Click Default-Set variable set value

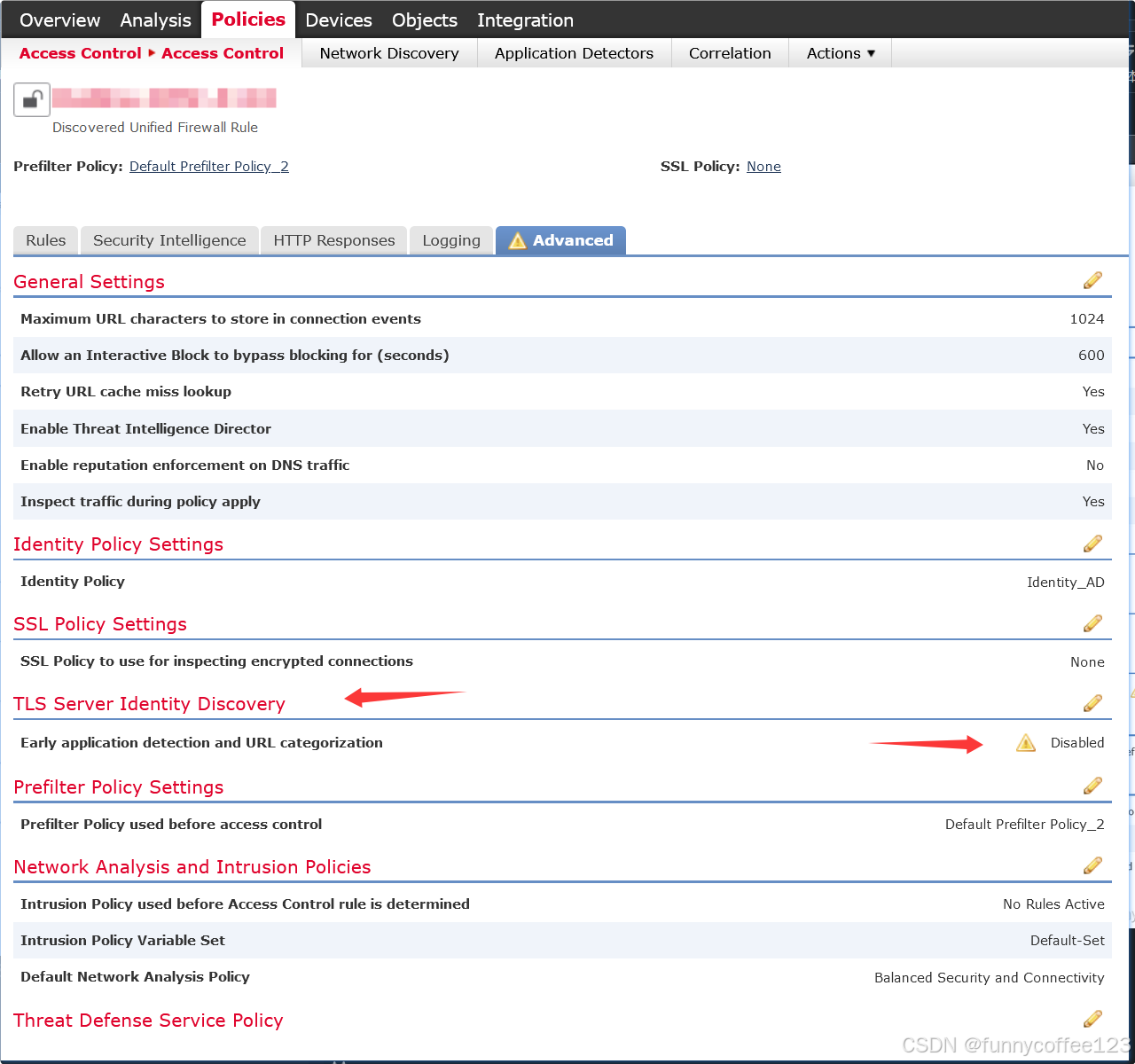point(1068,941)
